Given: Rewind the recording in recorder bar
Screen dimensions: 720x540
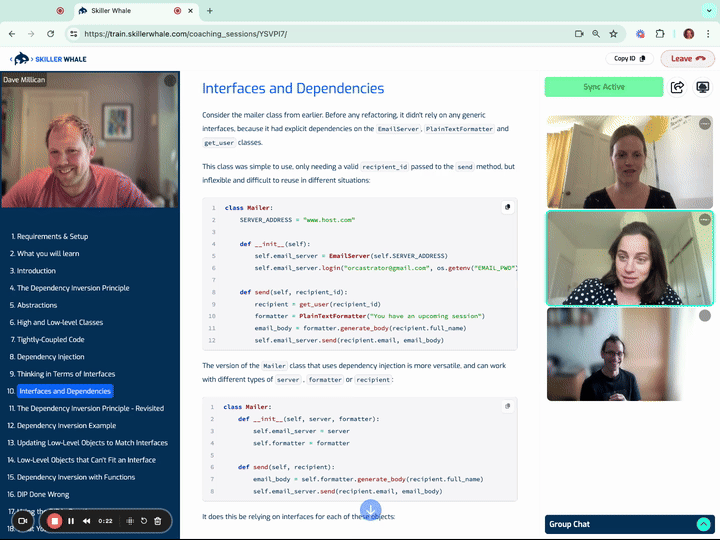Looking at the screenshot, I should tap(86, 521).
